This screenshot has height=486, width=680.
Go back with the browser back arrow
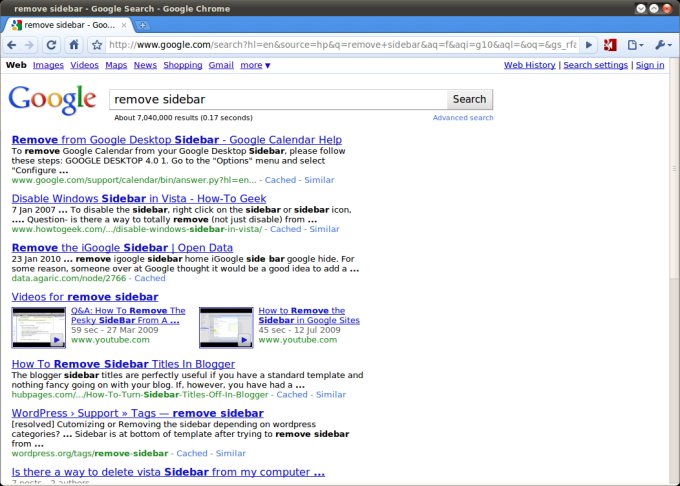point(12,45)
